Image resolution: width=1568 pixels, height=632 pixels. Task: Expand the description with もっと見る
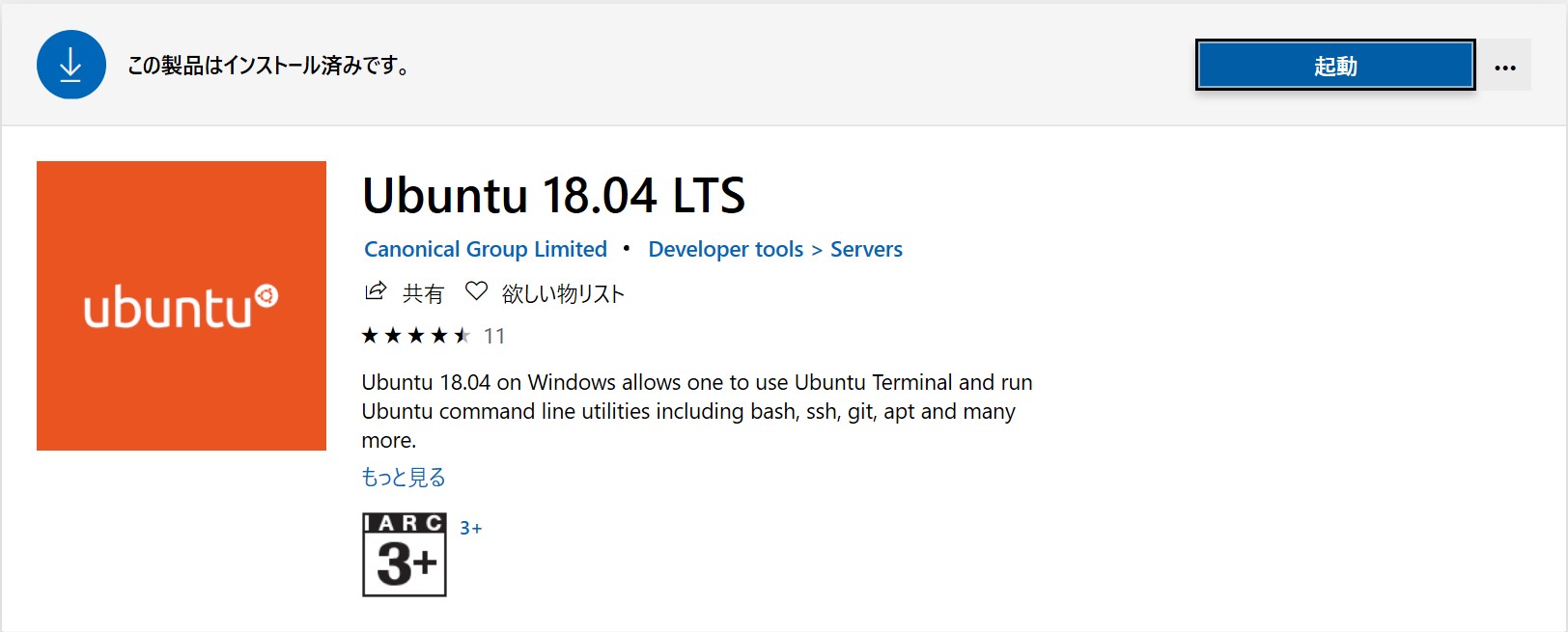404,477
